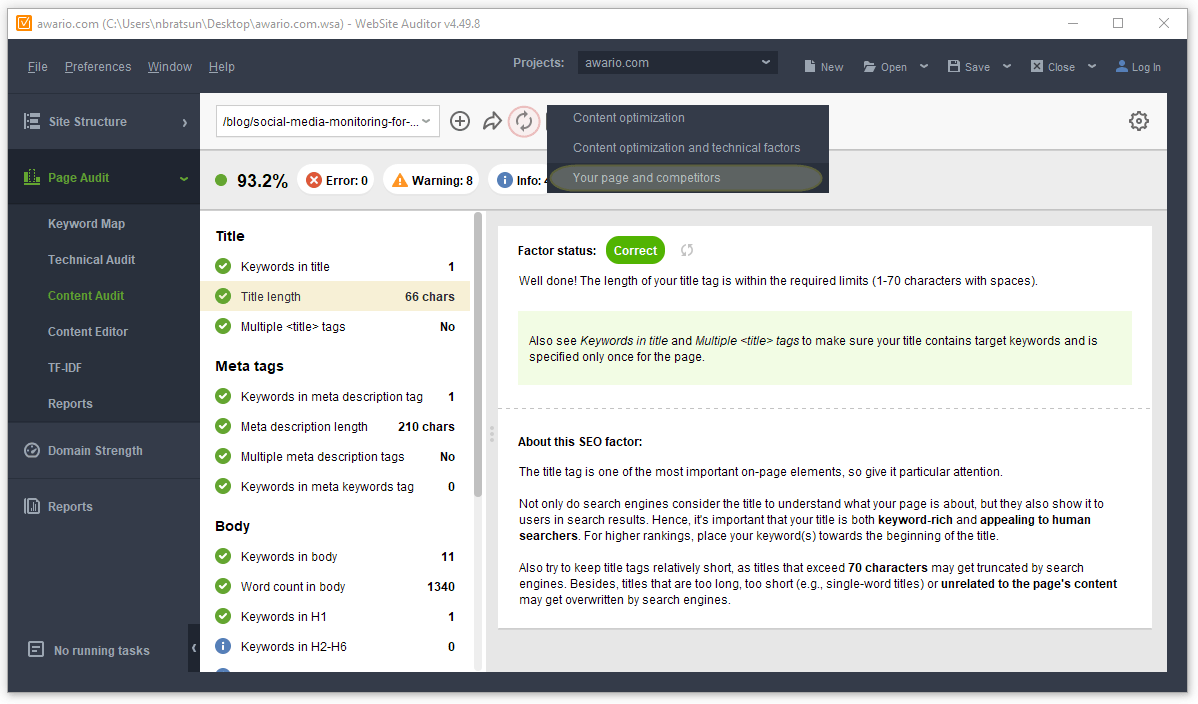Click the Open folder icon
This screenshot has width=1198, height=704.
[x=869, y=67]
